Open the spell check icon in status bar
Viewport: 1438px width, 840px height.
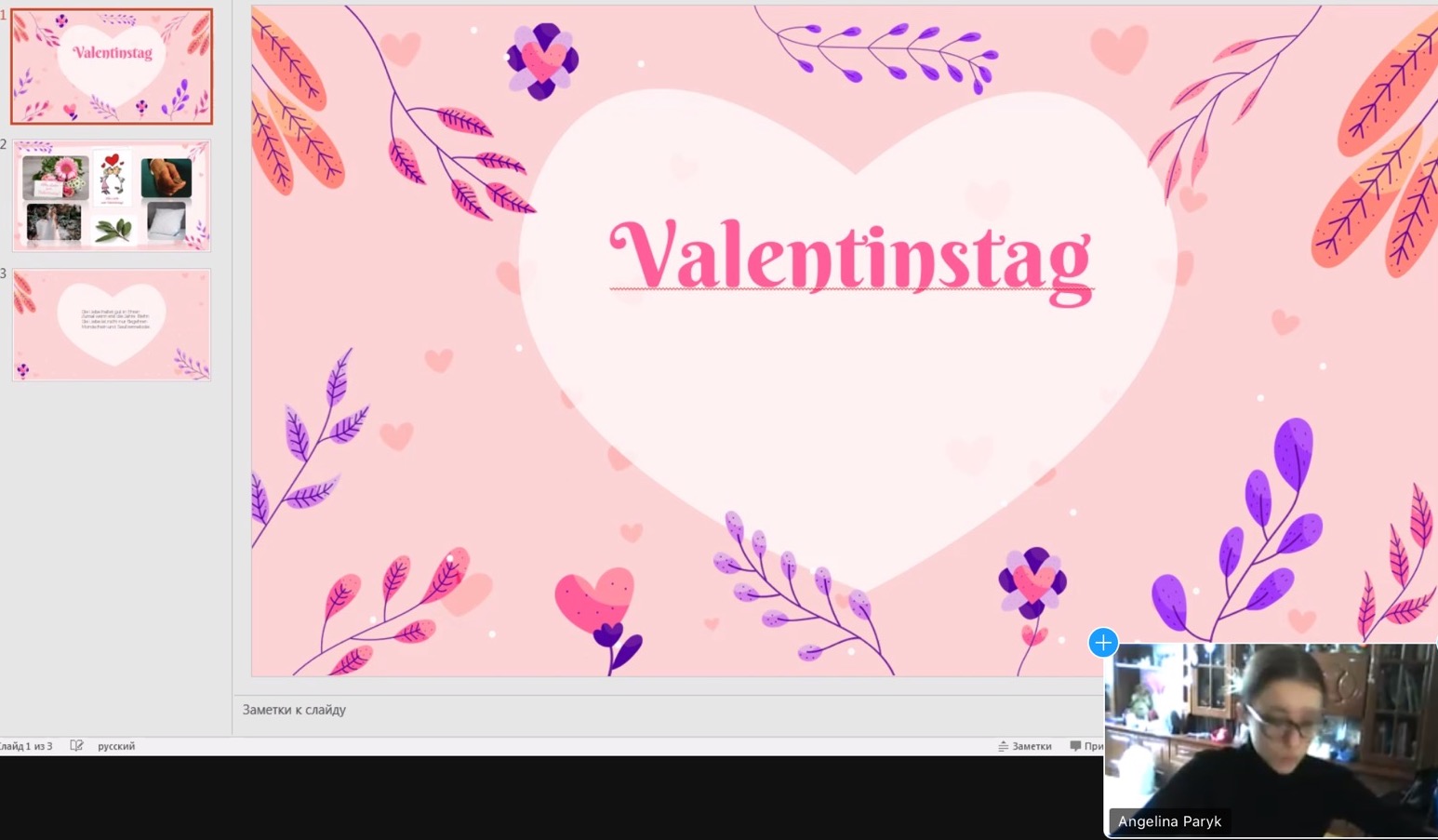(76, 746)
